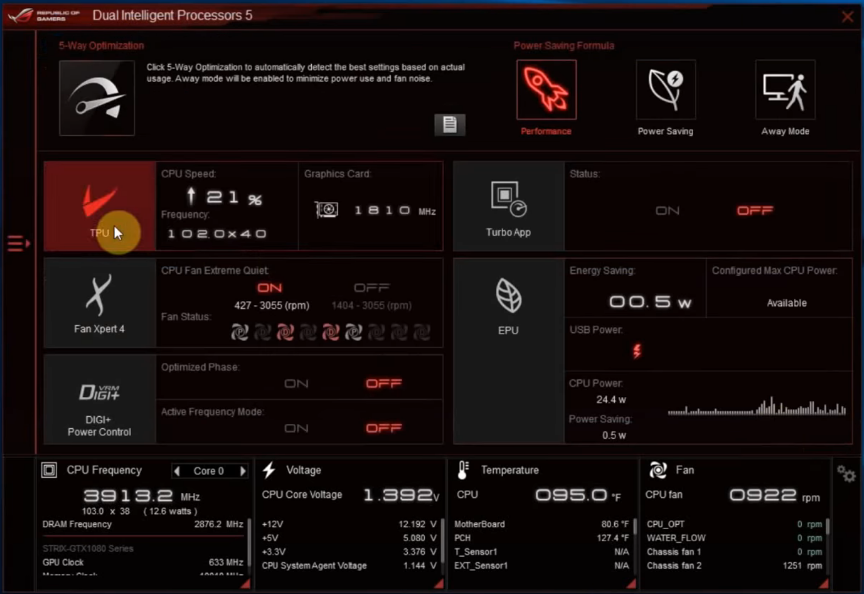864x594 pixels.
Task: Open monitor settings gear icon
Action: [x=846, y=473]
